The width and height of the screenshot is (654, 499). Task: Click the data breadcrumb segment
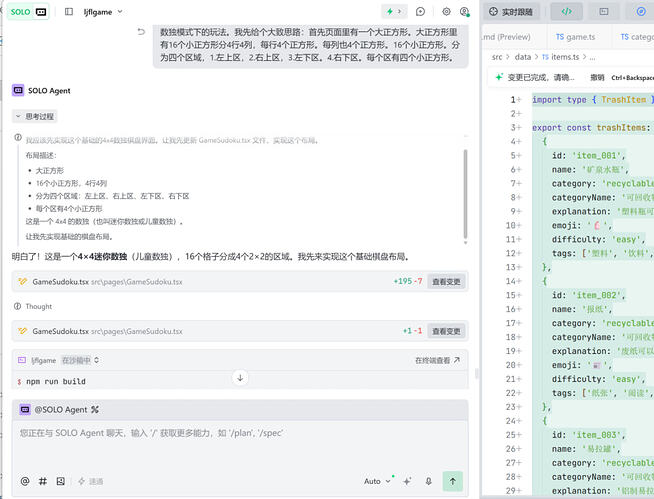523,57
